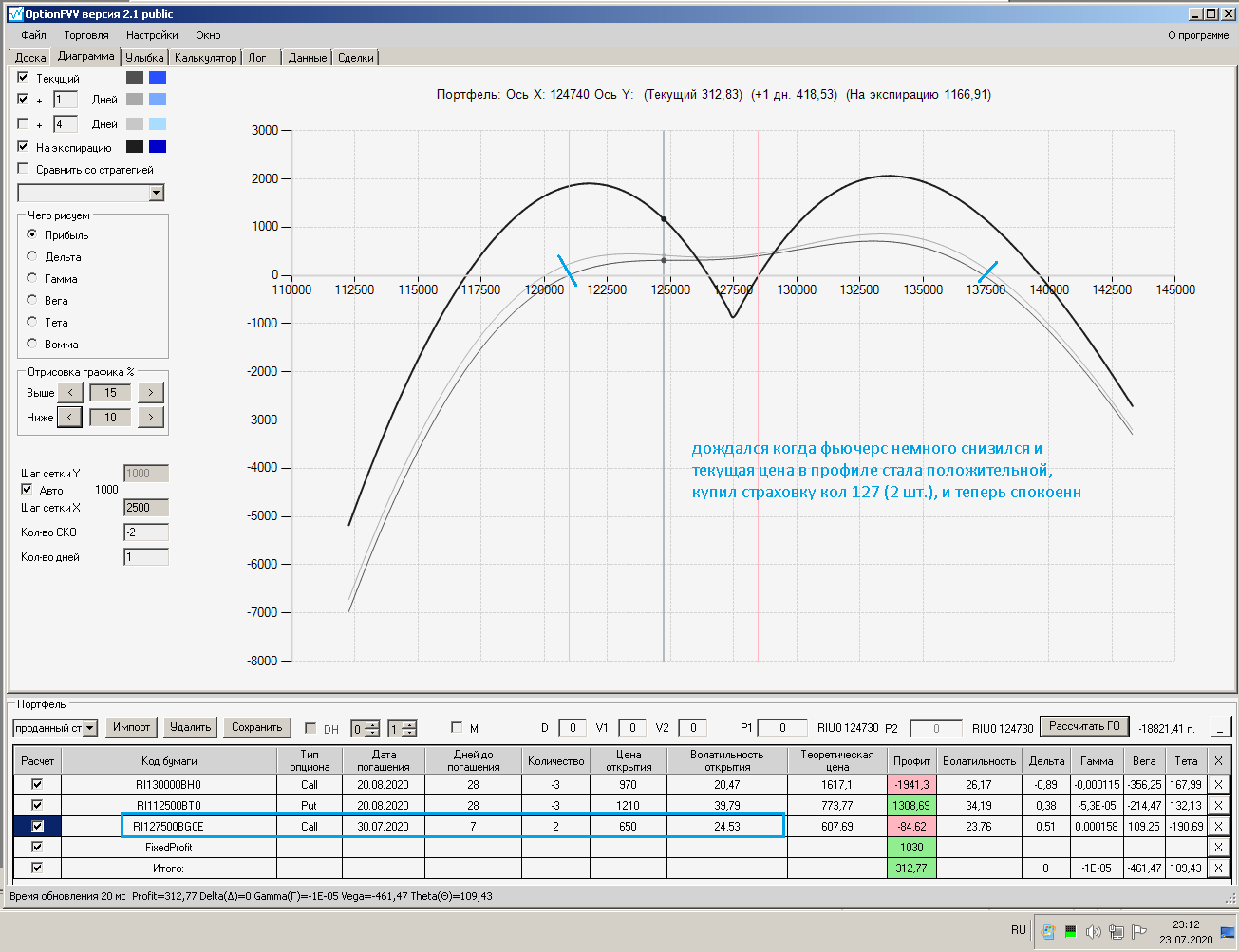The width and height of the screenshot is (1239, 952).
Task: Open the volume speaker icon in system tray
Action: coord(1093,931)
